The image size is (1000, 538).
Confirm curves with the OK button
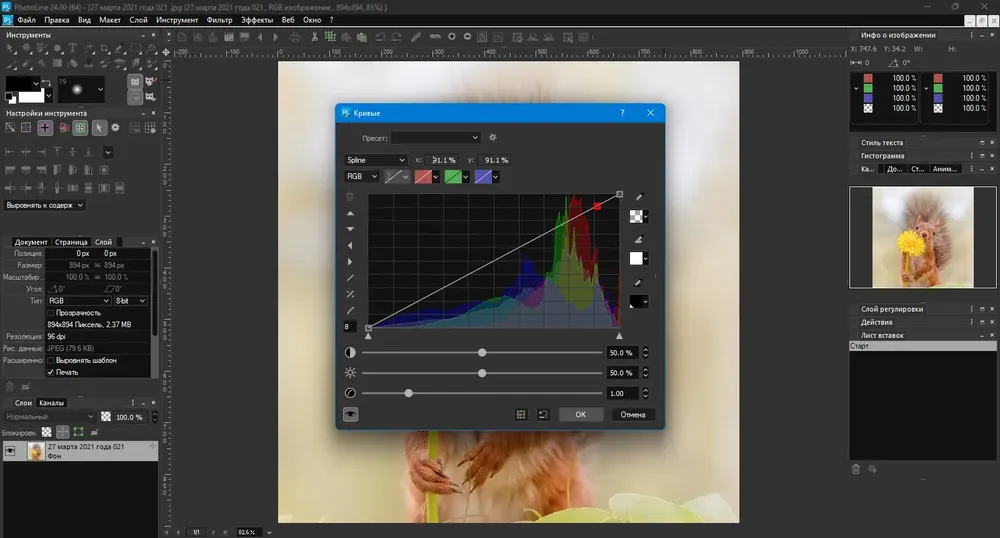click(x=580, y=414)
